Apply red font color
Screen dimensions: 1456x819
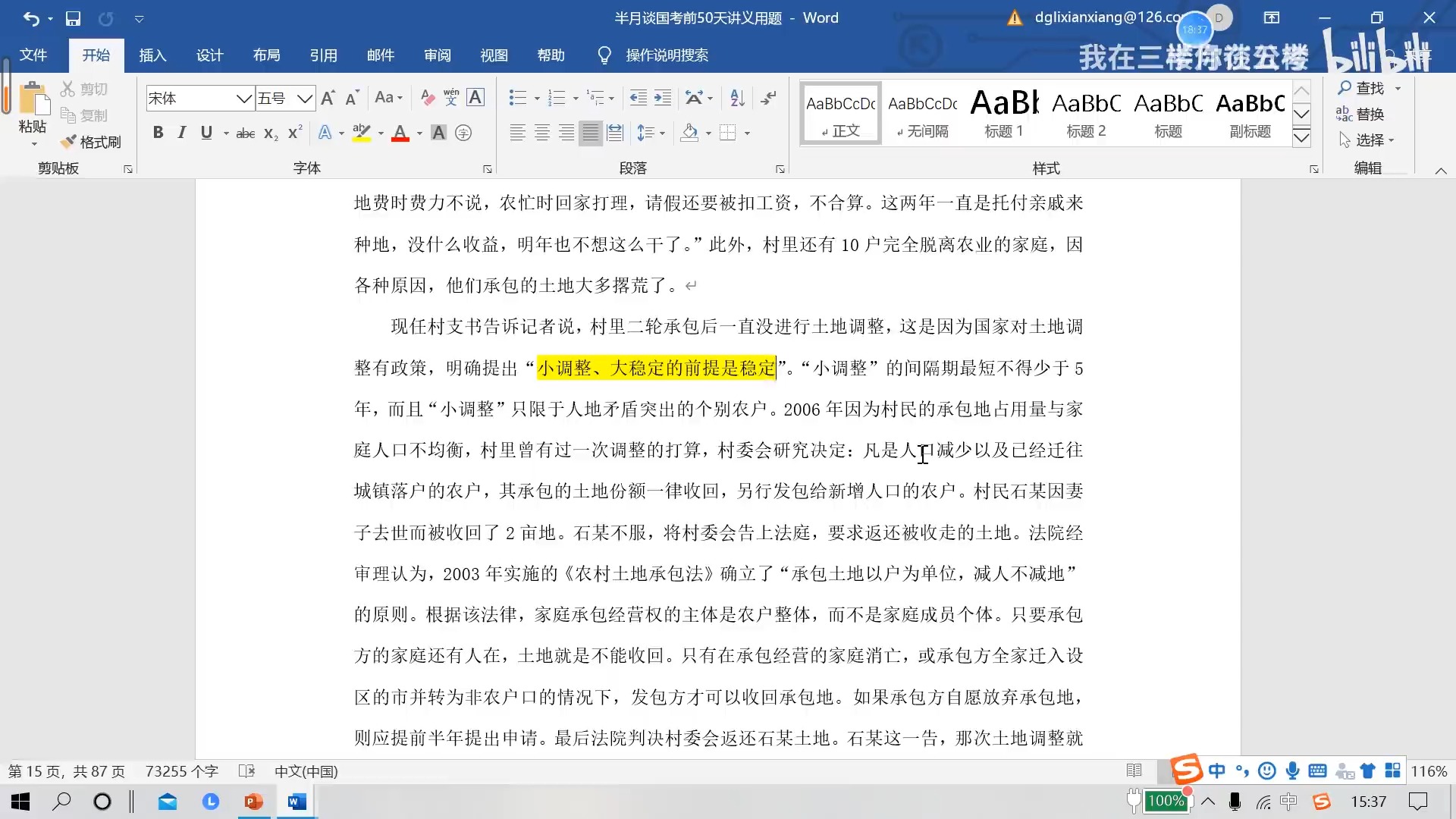pyautogui.click(x=400, y=133)
